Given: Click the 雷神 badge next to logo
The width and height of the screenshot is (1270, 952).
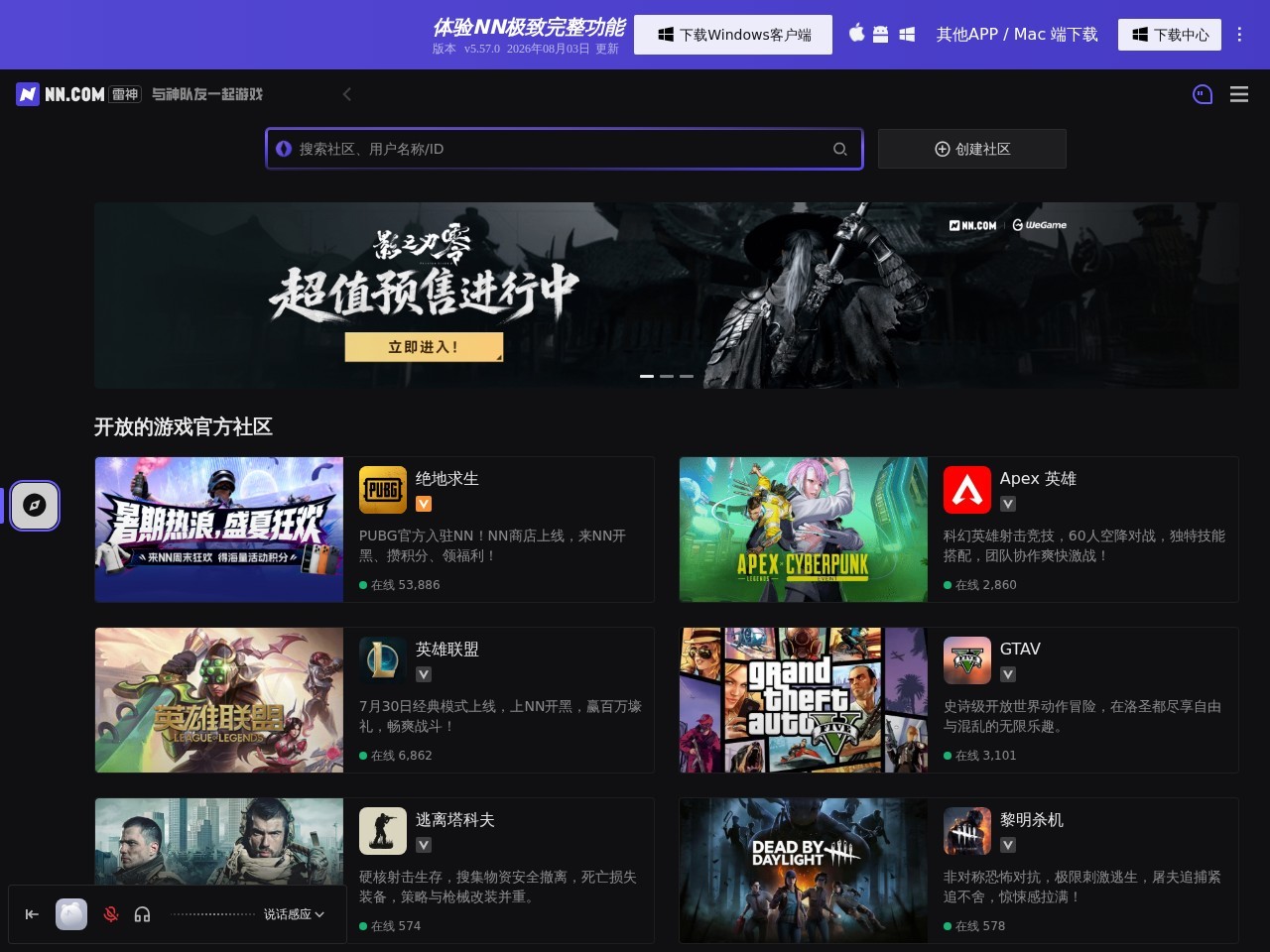Looking at the screenshot, I should [125, 94].
